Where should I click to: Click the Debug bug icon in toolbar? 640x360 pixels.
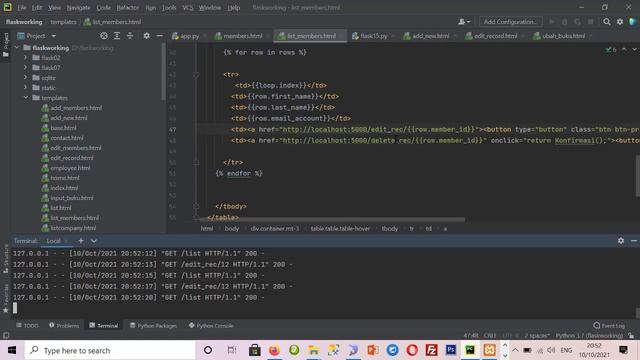pyautogui.click(x=564, y=22)
